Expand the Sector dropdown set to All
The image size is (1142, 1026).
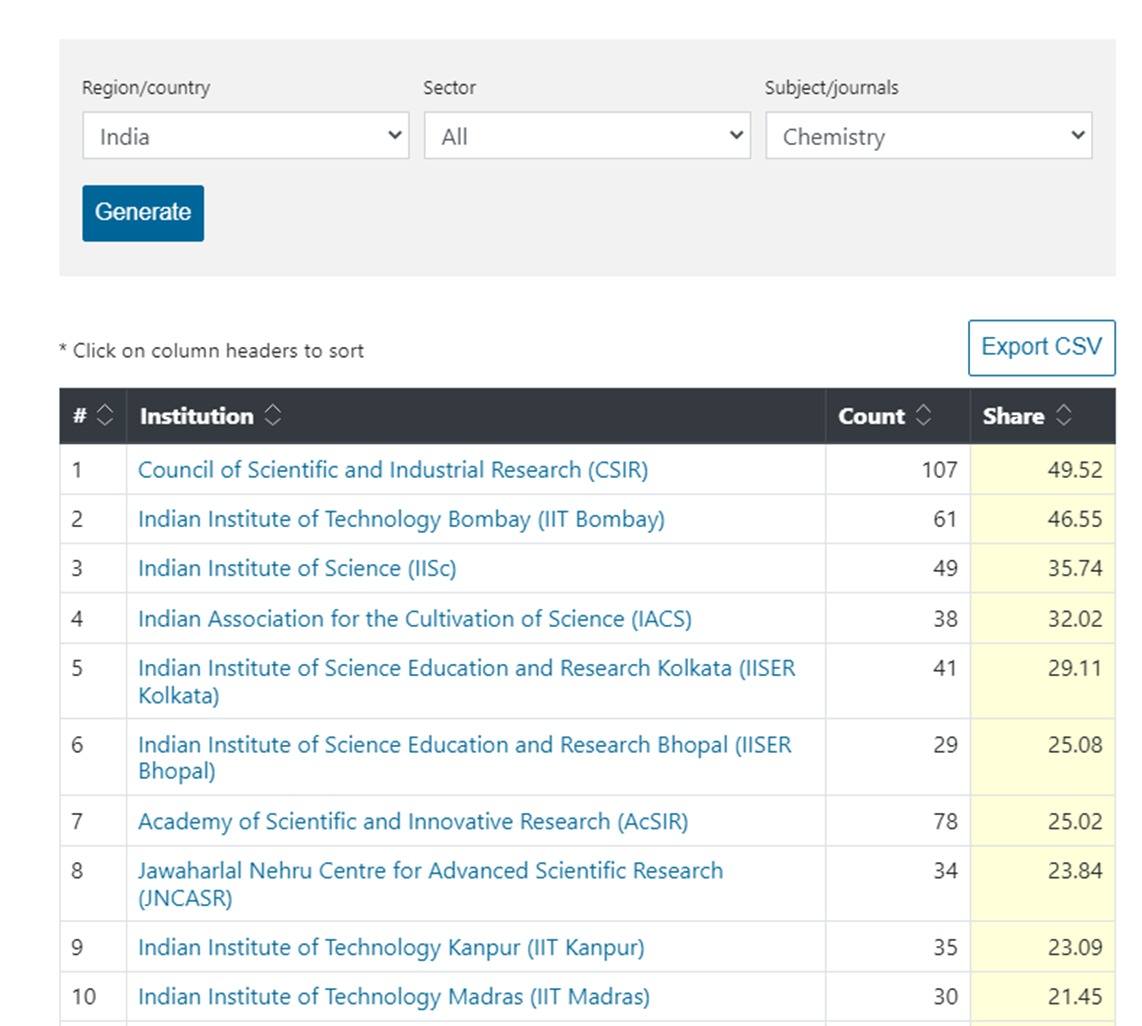[586, 135]
